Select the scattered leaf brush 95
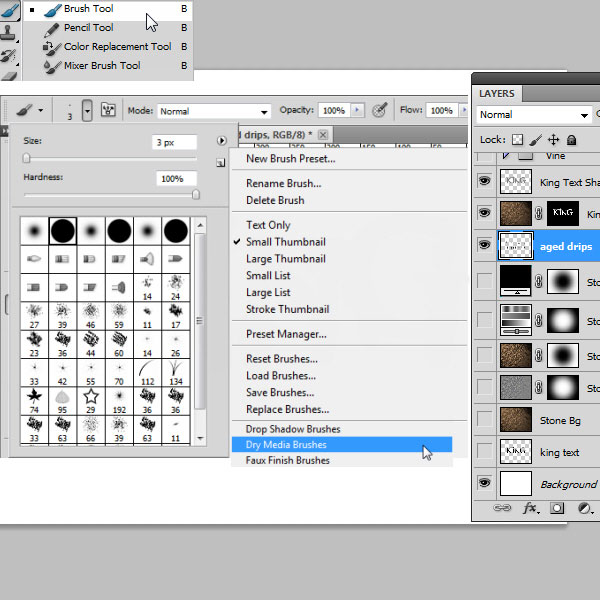This screenshot has width=600, height=600. point(62,401)
